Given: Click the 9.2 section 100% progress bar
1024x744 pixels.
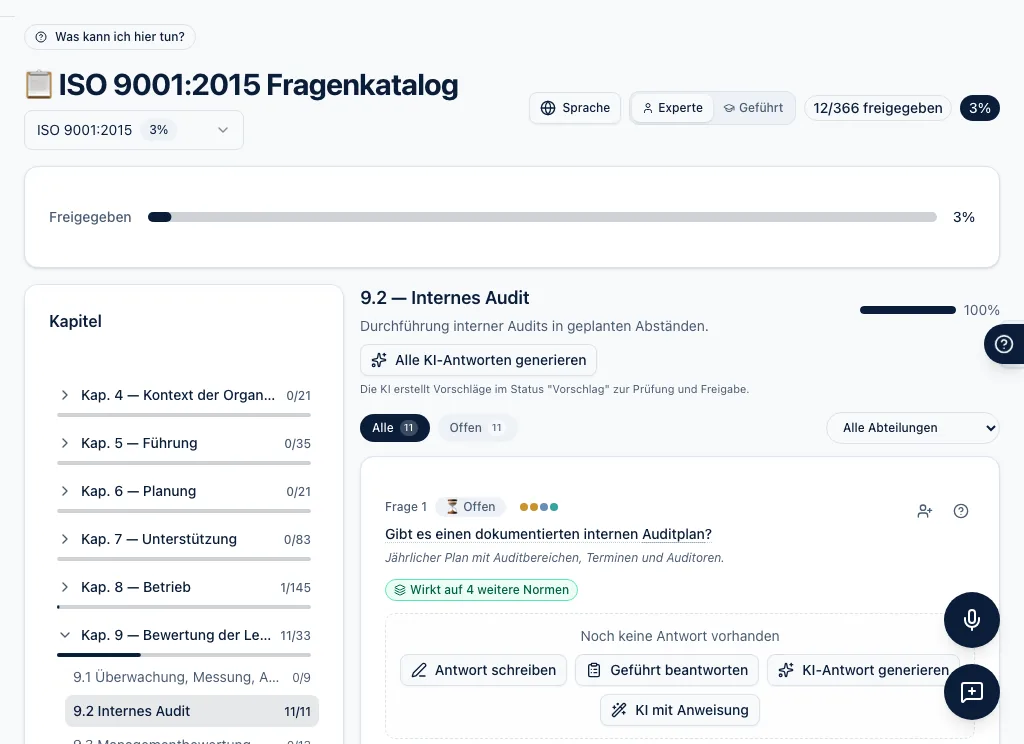Looking at the screenshot, I should click(x=908, y=310).
